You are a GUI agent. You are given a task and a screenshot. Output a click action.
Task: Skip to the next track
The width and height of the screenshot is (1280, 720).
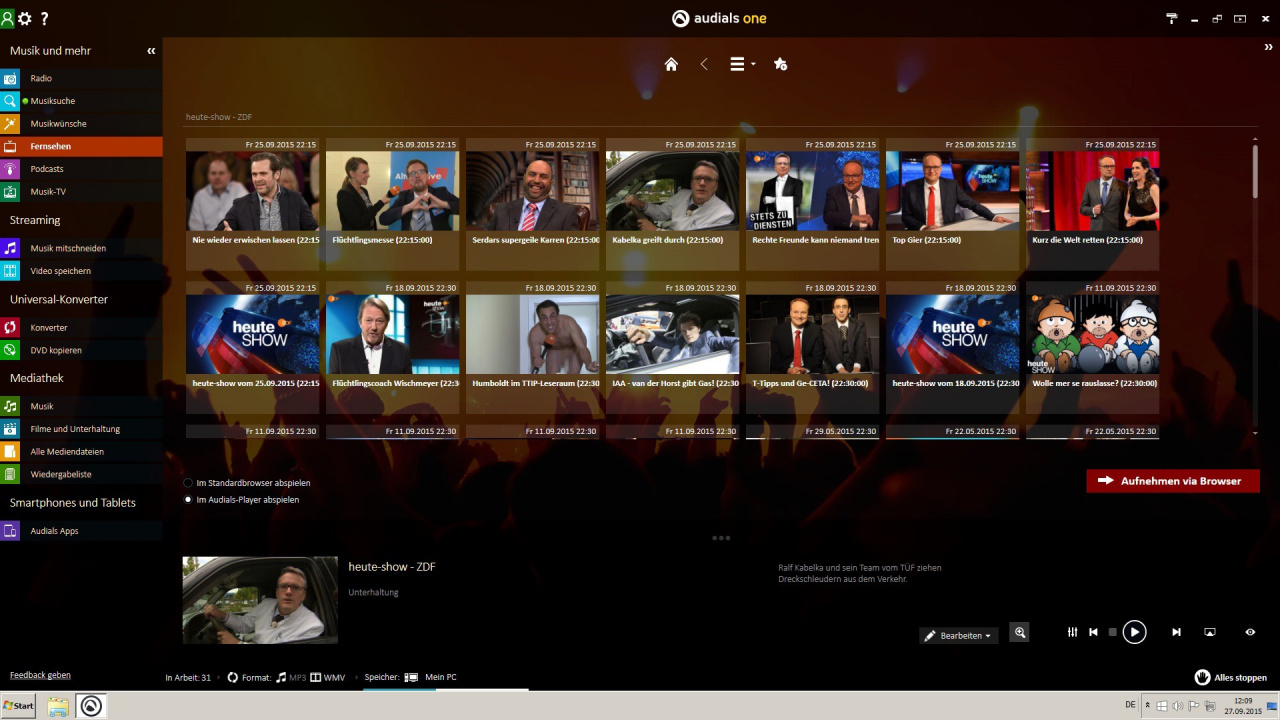click(x=1176, y=632)
